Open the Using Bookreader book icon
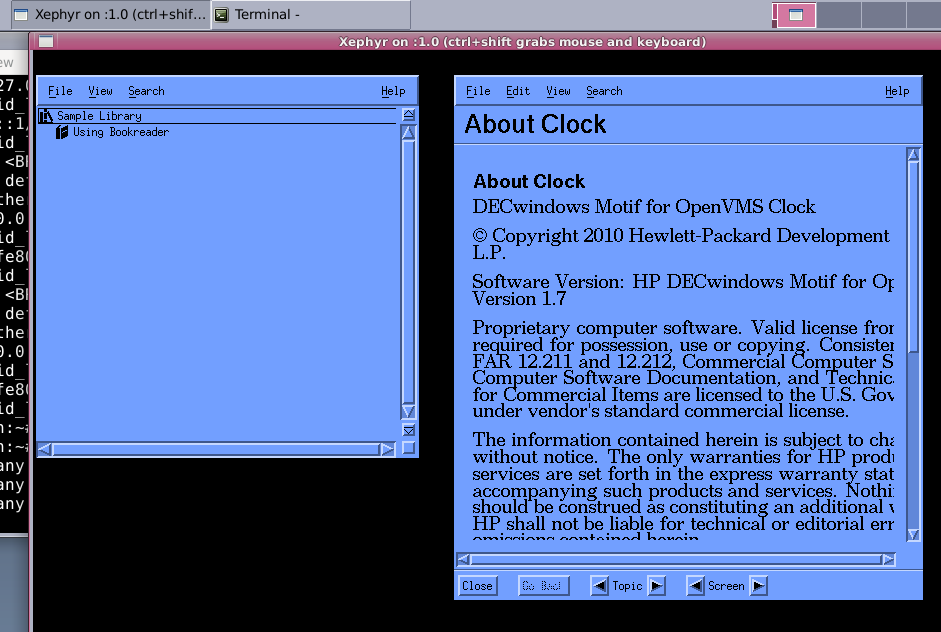 coord(60,131)
